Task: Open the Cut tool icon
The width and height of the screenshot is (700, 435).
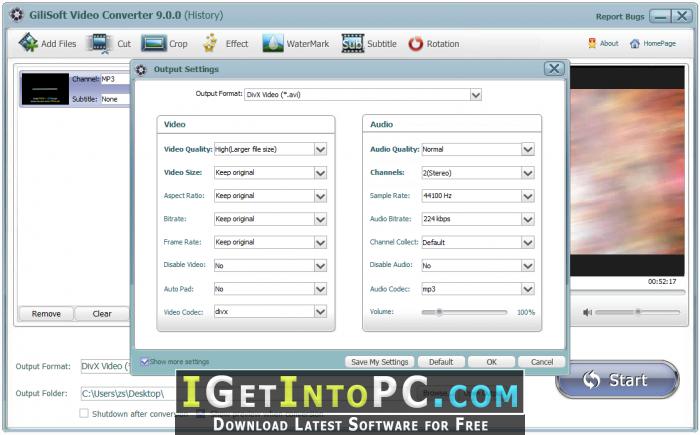Action: pyautogui.click(x=100, y=43)
